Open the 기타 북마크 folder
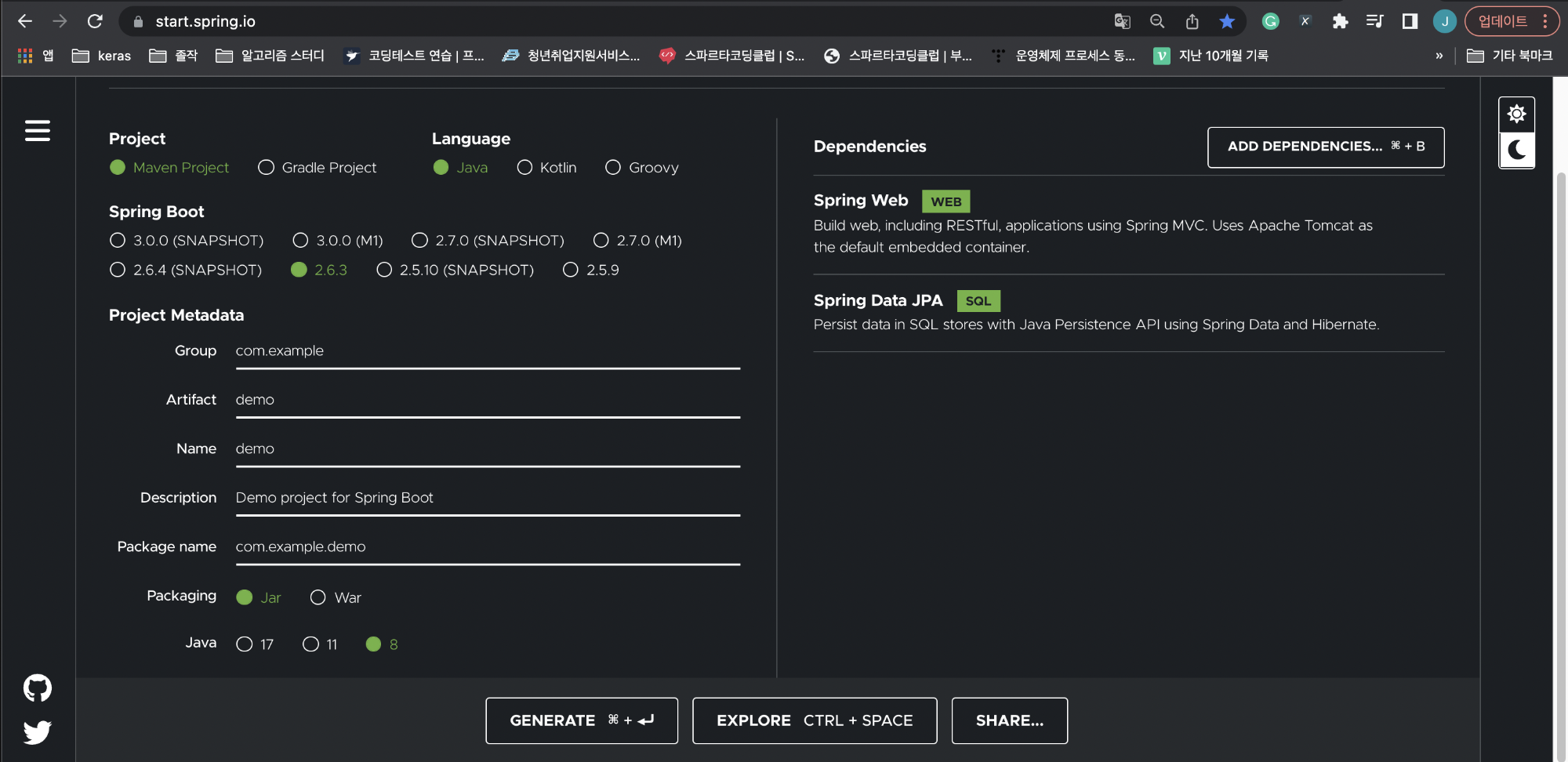1568x762 pixels. click(x=1509, y=56)
